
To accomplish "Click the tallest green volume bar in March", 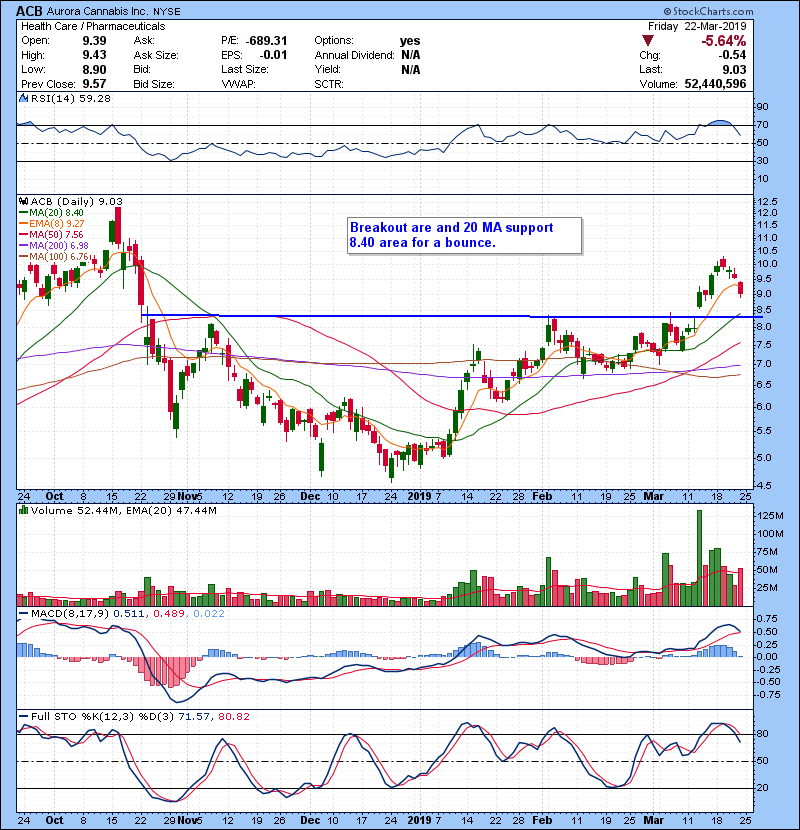I will tap(699, 558).
